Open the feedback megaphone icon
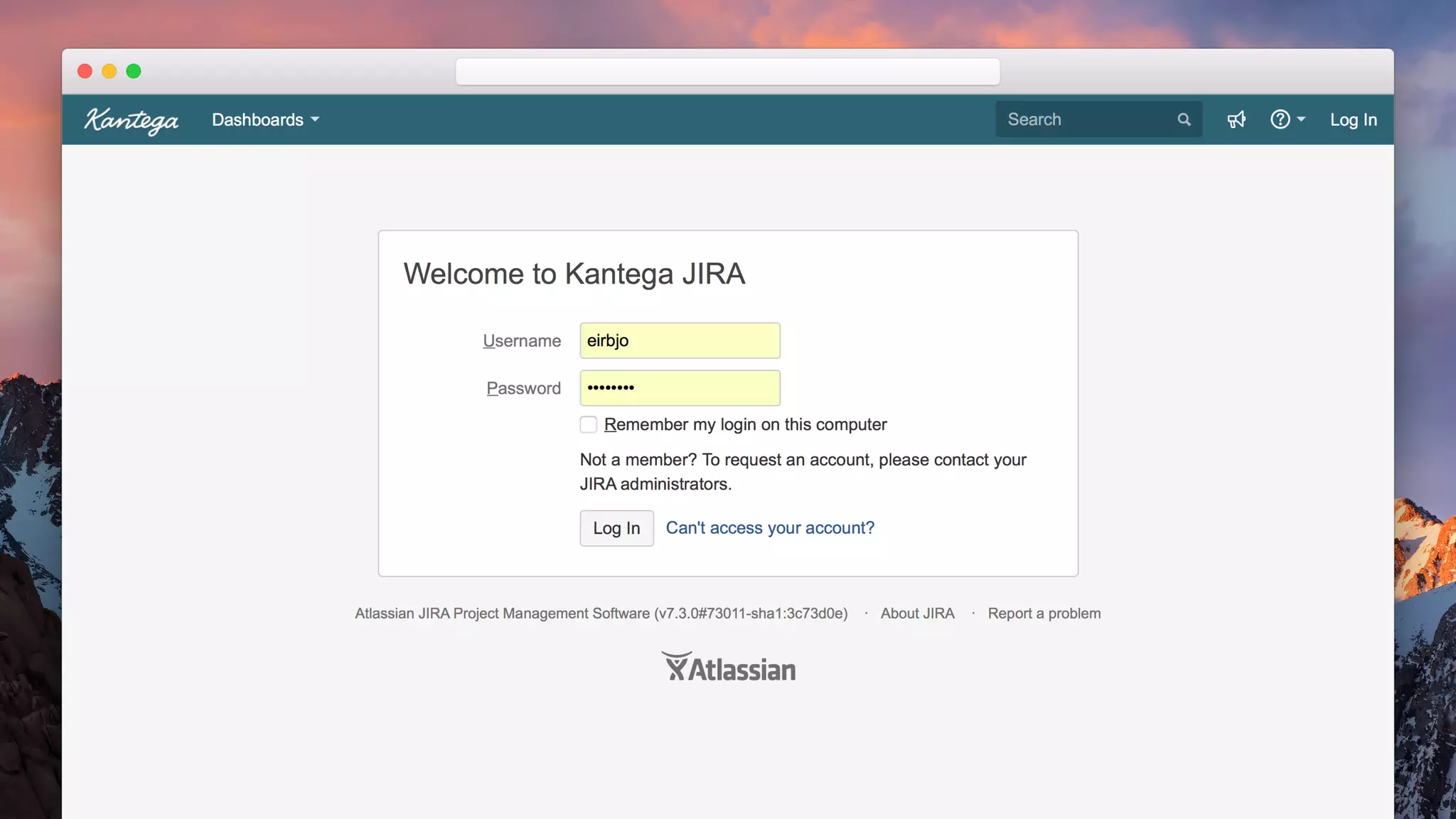Screen dimensions: 1456x819 (1236, 119)
